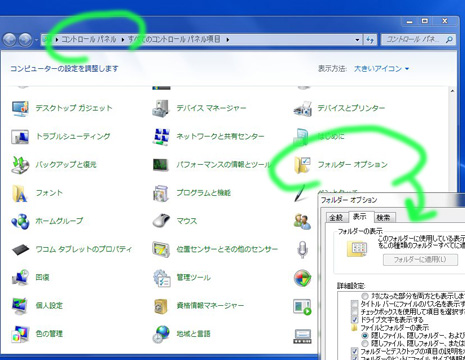Open パフォーマンスの情報とツール
The height and width of the screenshot is (360, 465).
(211, 164)
